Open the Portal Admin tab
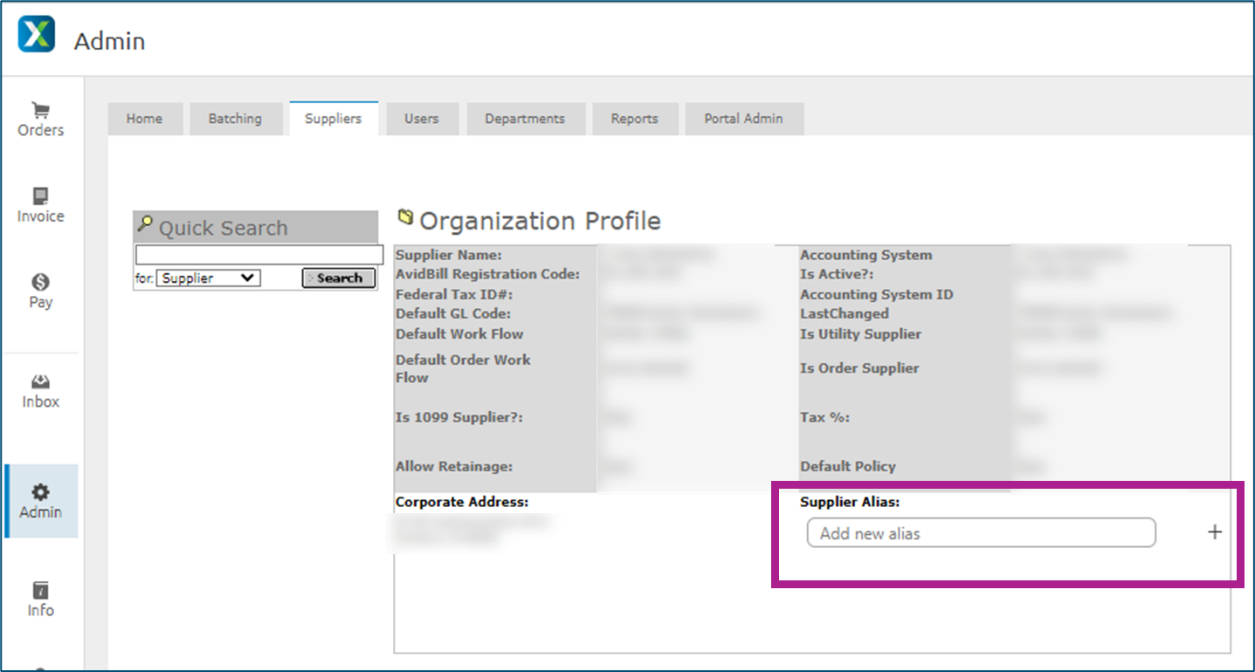This screenshot has height=672, width=1255. point(744,118)
